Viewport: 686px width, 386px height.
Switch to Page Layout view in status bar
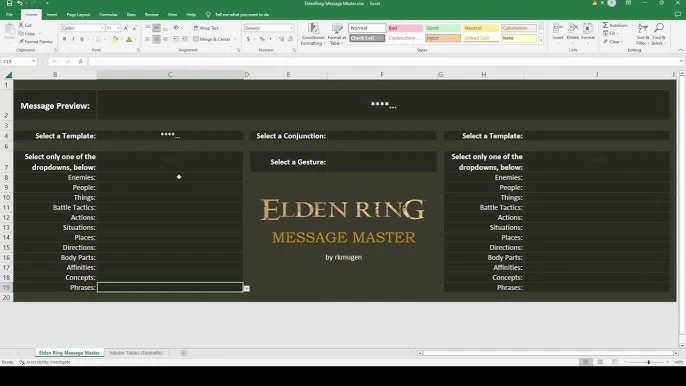click(x=600, y=362)
